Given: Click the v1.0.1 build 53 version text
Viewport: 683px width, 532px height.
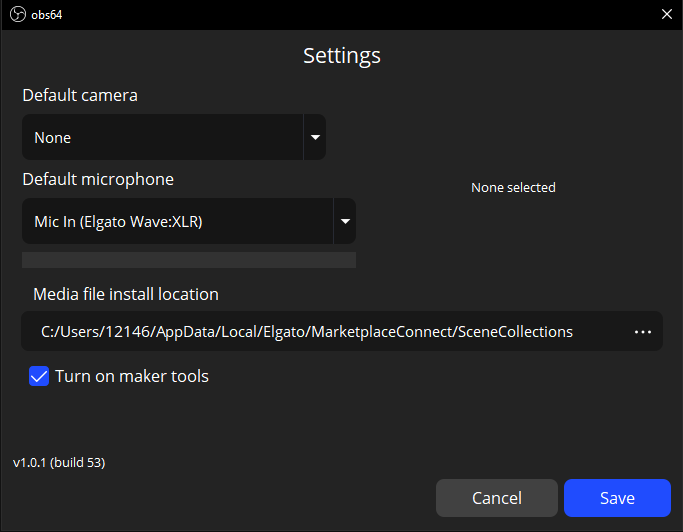Looking at the screenshot, I should (59, 463).
